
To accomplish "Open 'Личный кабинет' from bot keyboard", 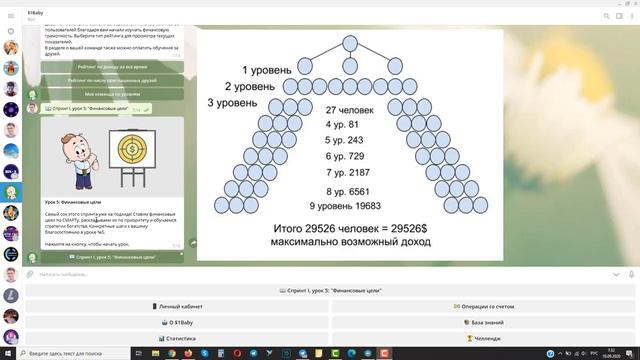I will tap(177, 307).
